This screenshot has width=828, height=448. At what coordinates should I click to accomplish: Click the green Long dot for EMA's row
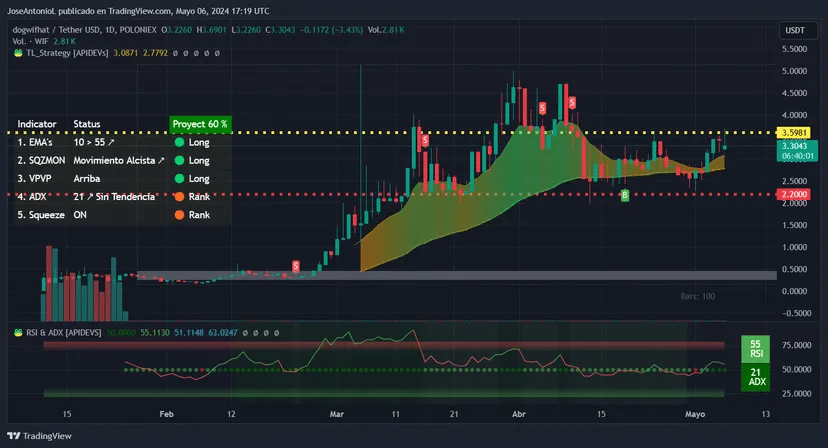coord(180,142)
